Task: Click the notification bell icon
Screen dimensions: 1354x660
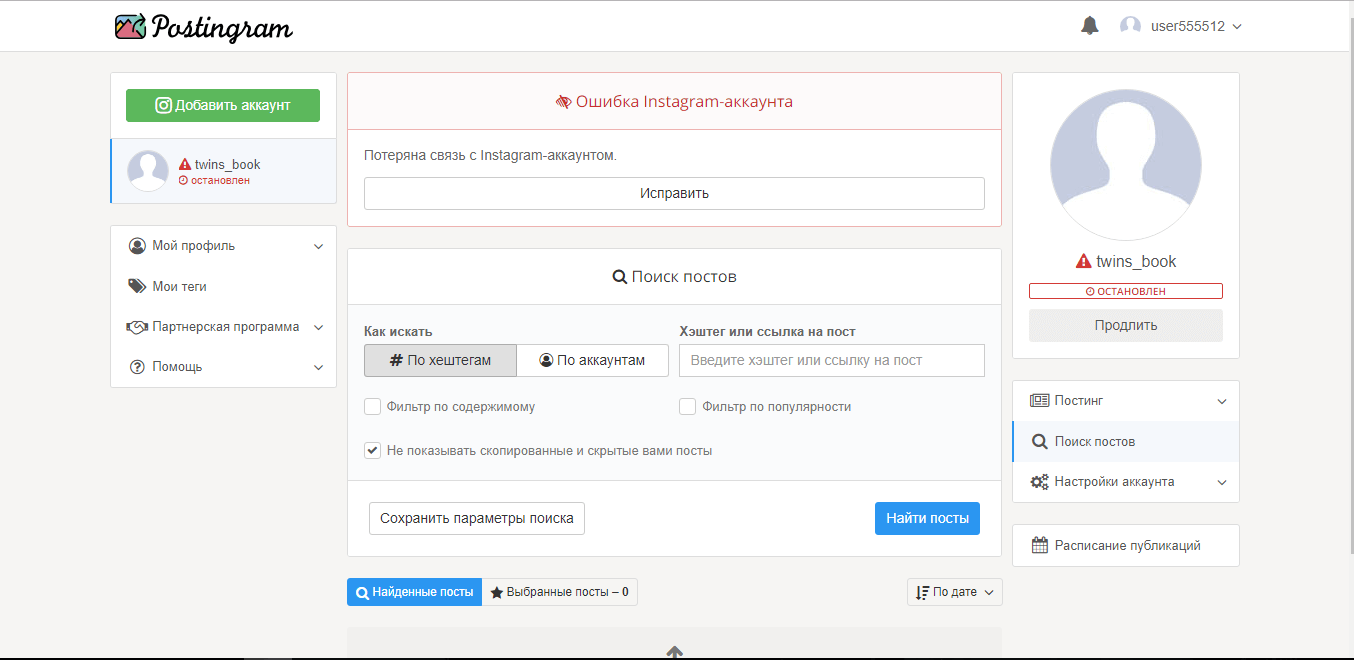Action: click(1089, 26)
